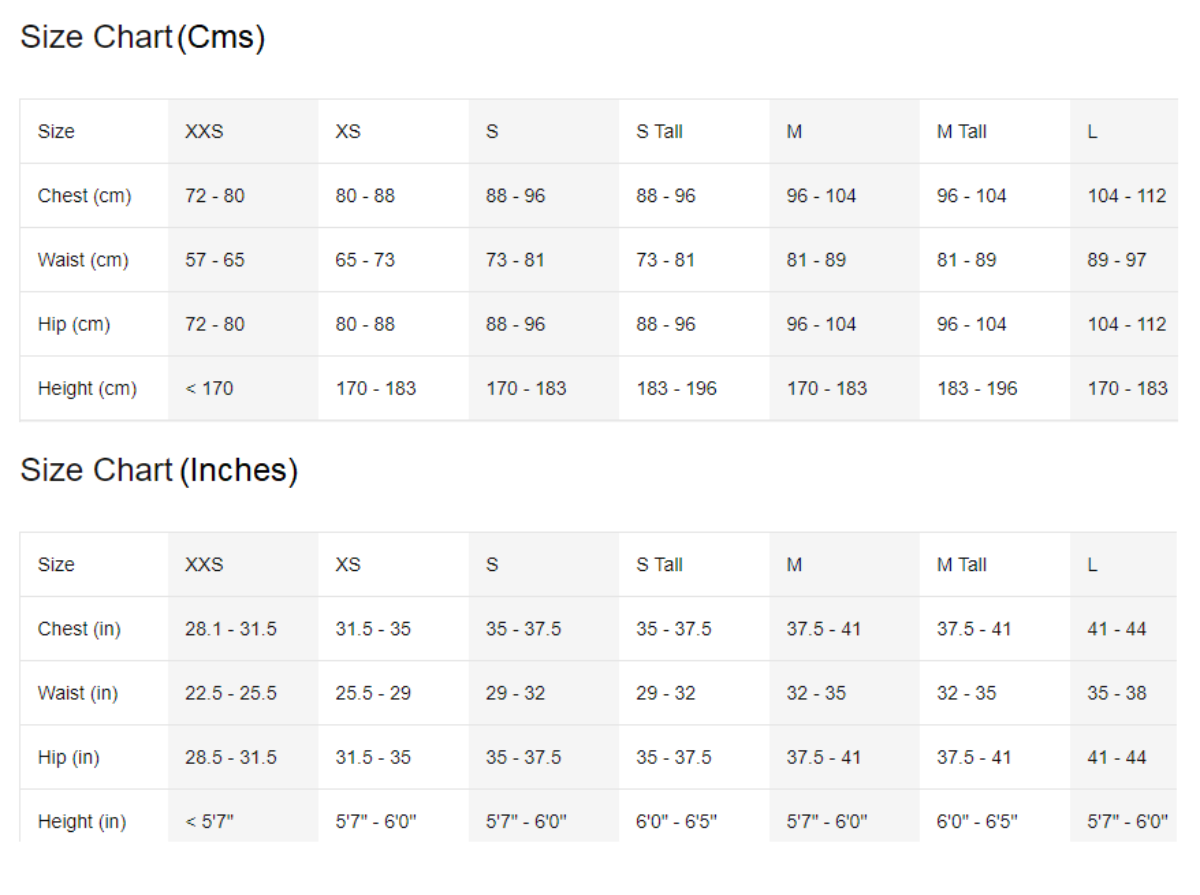Click the "< 170" height cell for XXS

click(x=209, y=388)
